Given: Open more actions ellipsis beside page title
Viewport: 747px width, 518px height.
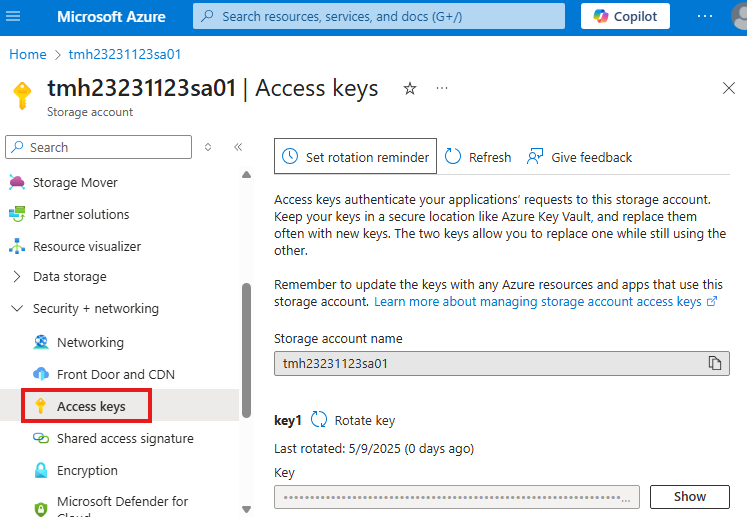Looking at the screenshot, I should pyautogui.click(x=442, y=88).
